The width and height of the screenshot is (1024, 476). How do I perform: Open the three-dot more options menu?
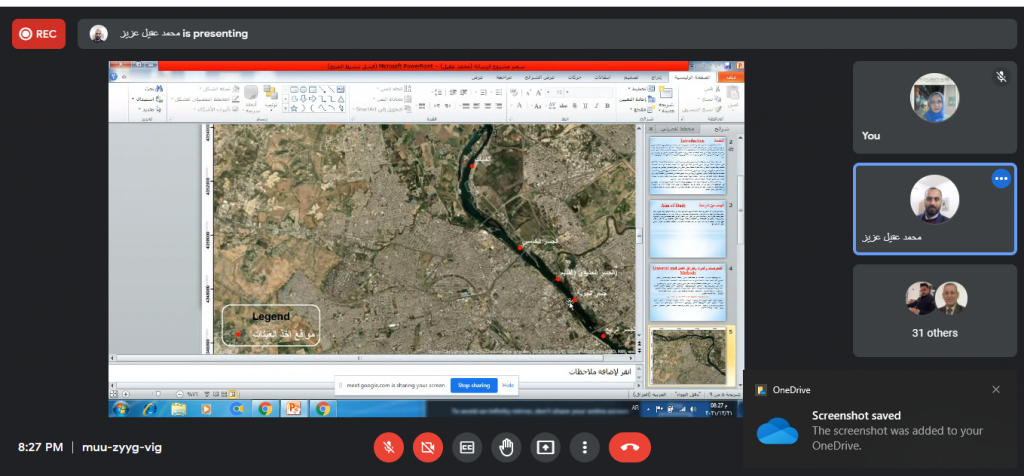pos(585,447)
